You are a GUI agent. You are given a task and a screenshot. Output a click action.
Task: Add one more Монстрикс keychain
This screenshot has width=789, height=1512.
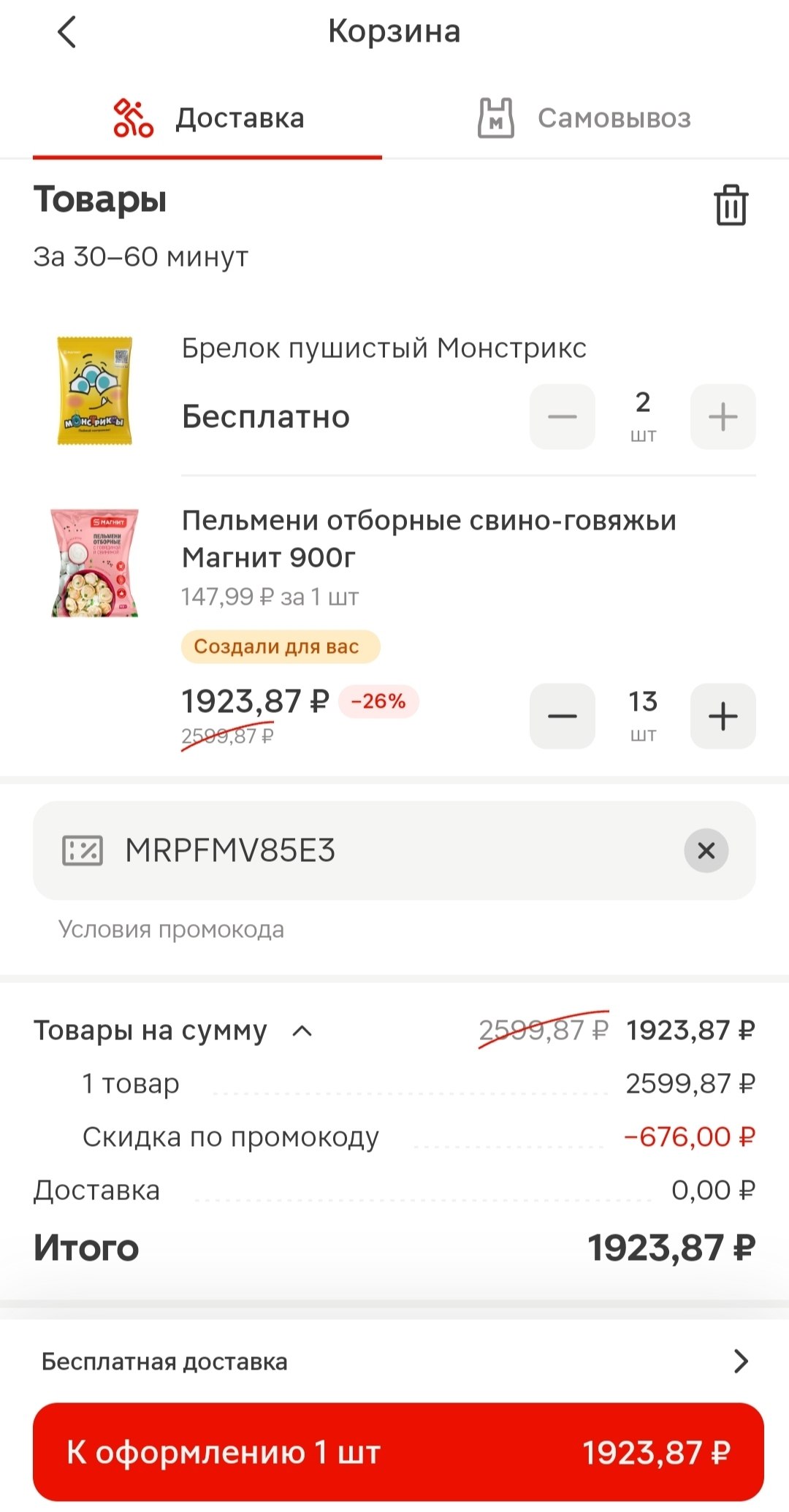(723, 416)
